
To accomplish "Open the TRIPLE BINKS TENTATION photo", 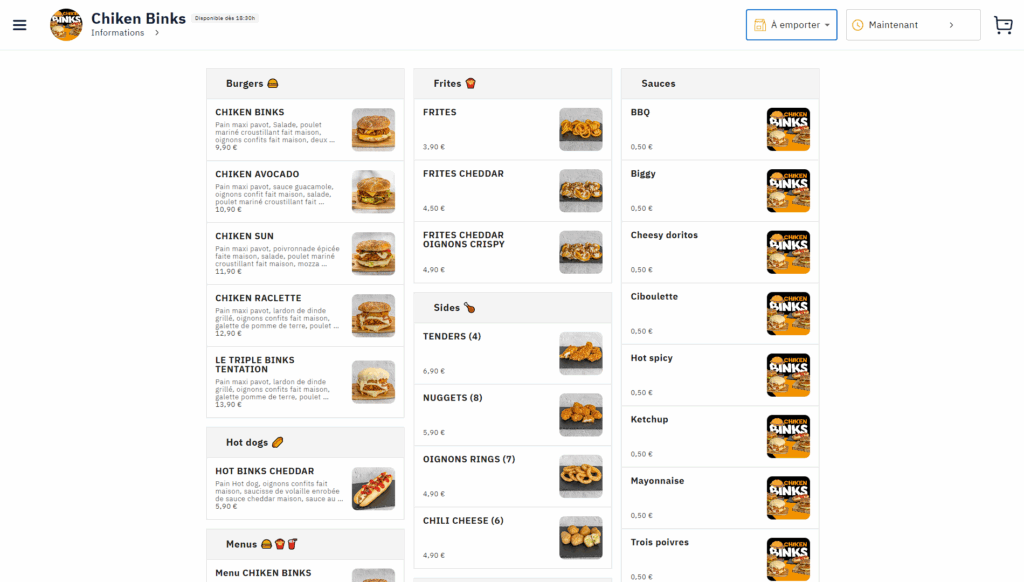I will [x=374, y=382].
